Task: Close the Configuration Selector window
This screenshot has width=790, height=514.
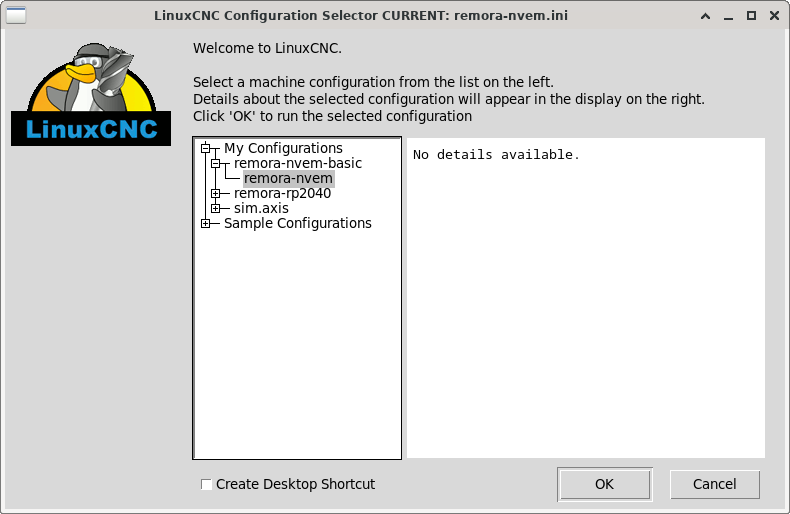Action: point(774,16)
